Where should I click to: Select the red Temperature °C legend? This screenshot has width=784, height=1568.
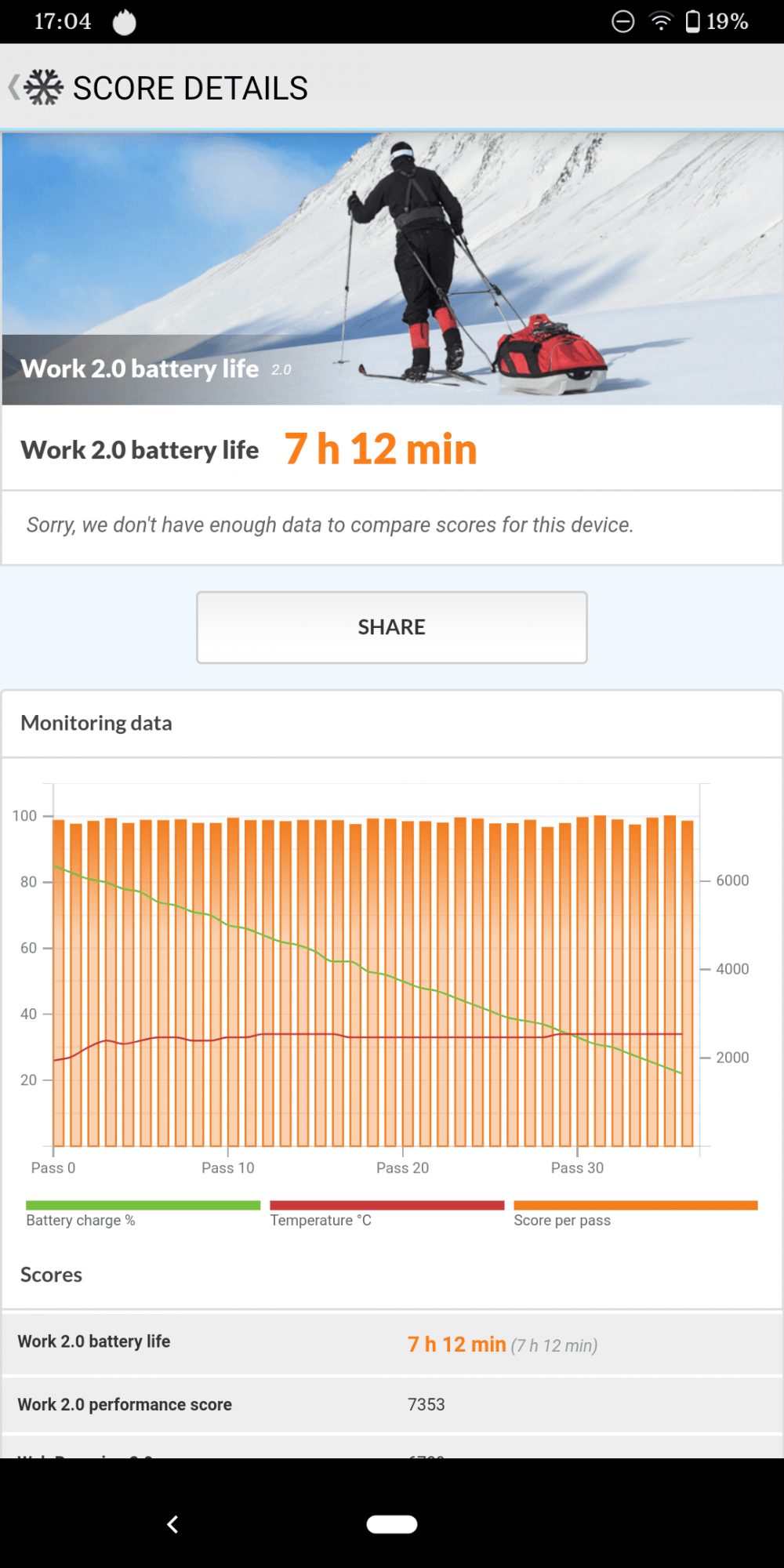(387, 1213)
